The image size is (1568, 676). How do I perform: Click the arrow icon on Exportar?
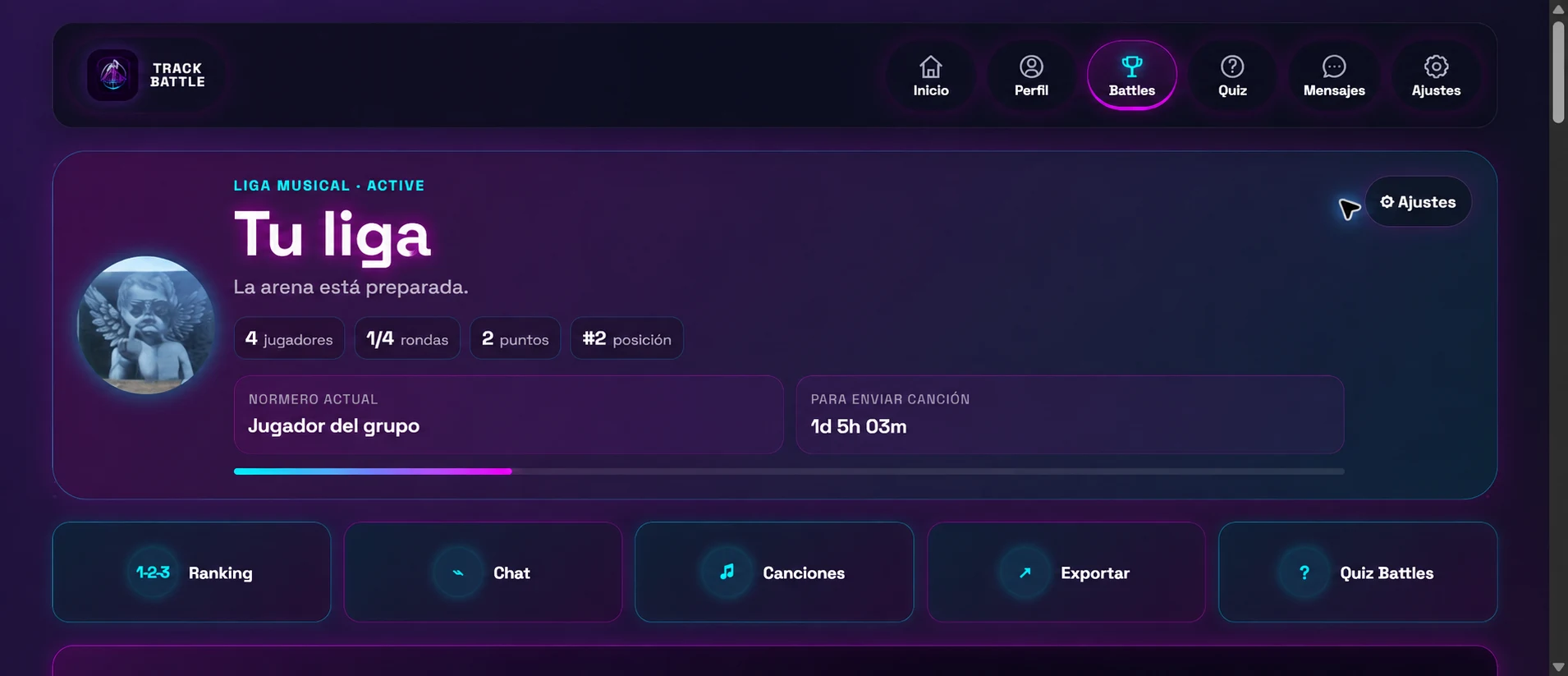point(1025,573)
